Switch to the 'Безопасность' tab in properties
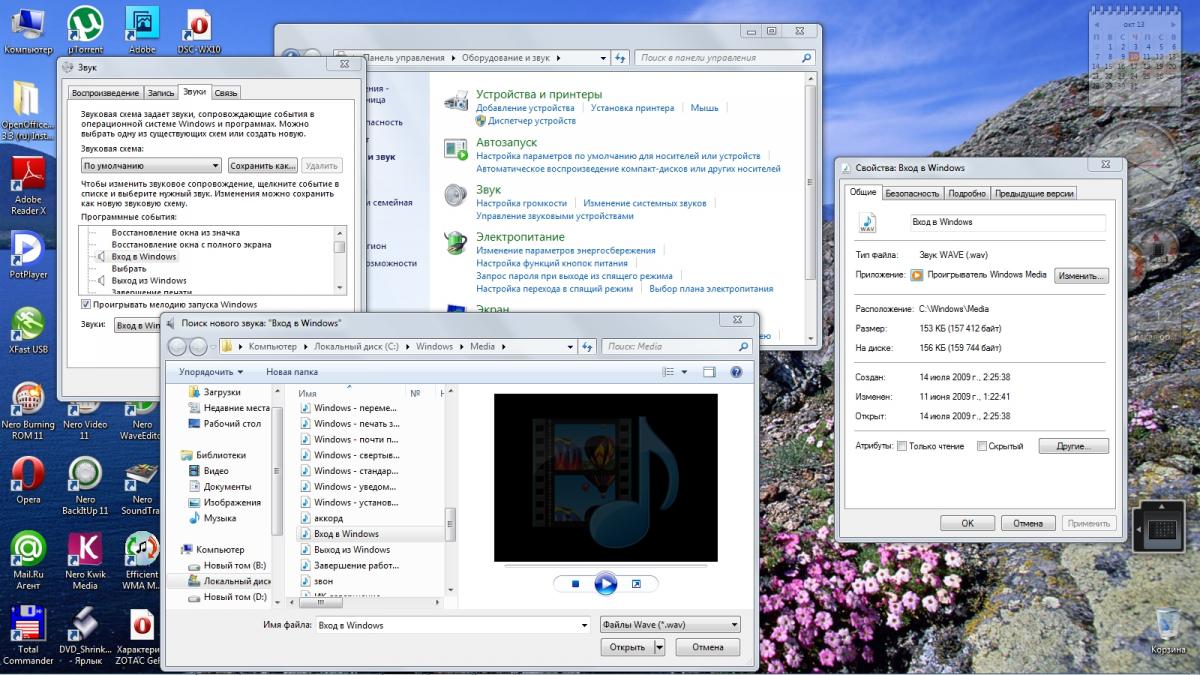 coord(911,193)
